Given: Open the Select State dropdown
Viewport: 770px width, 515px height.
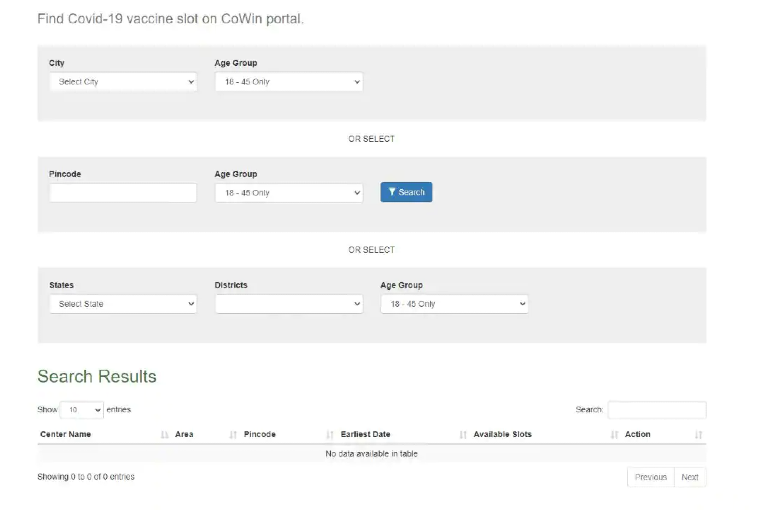Looking at the screenshot, I should (x=123, y=304).
